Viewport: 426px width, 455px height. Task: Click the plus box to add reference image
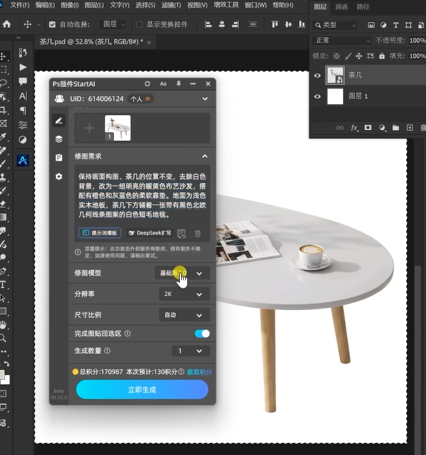tap(89, 128)
